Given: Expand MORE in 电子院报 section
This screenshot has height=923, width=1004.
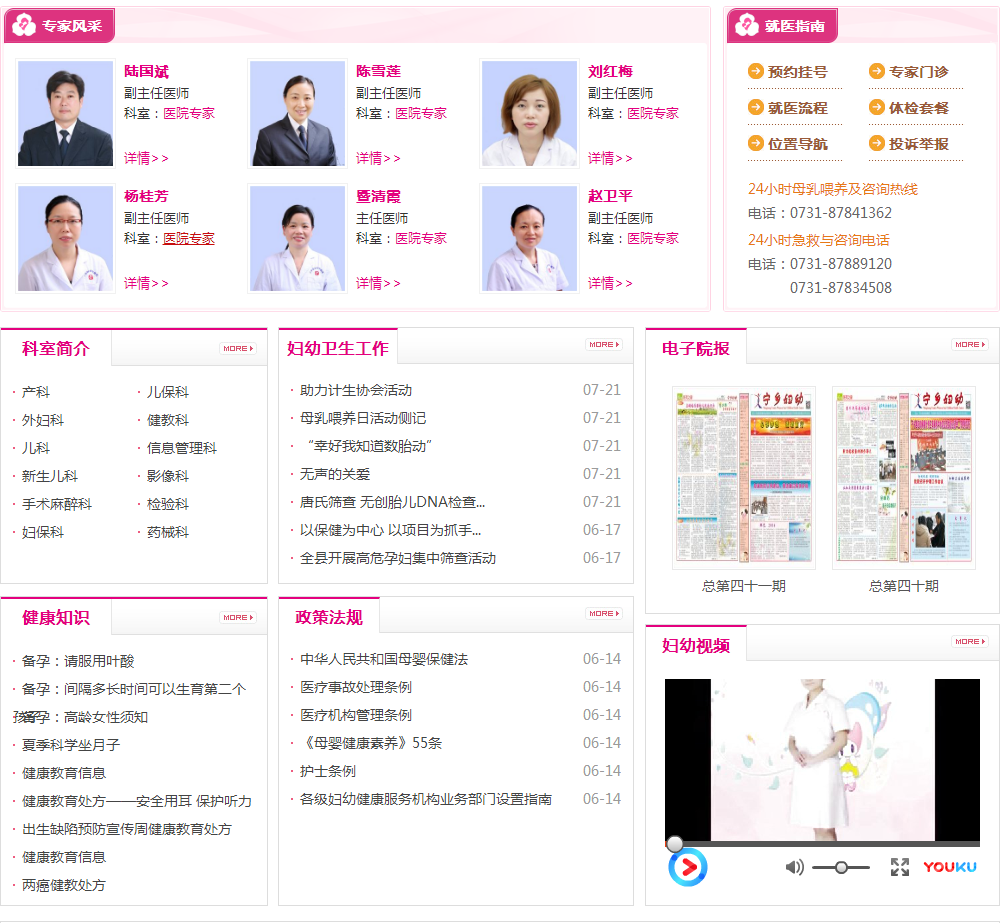Looking at the screenshot, I should pyautogui.click(x=969, y=344).
